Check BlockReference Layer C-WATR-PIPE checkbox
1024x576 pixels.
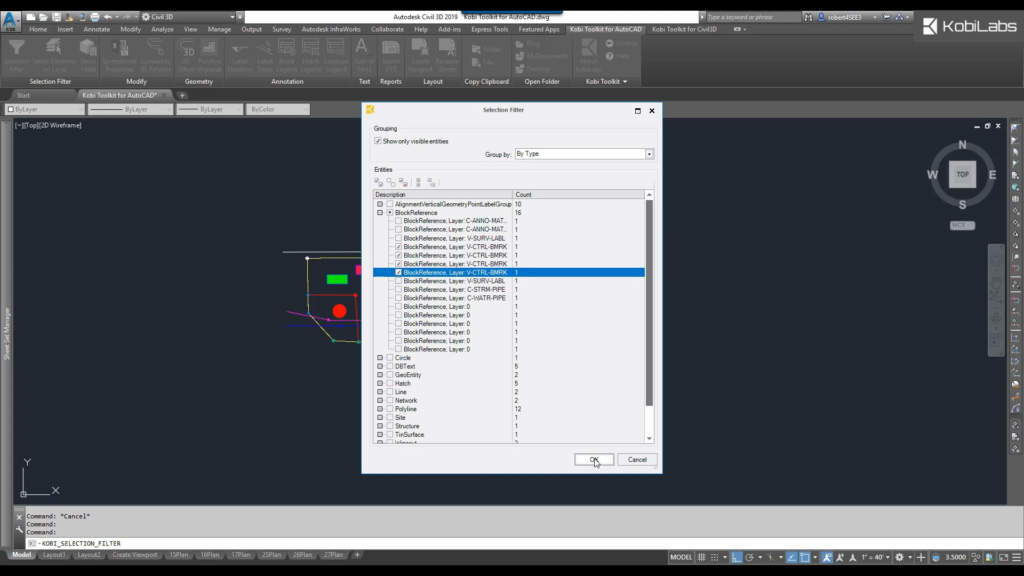coord(398,298)
